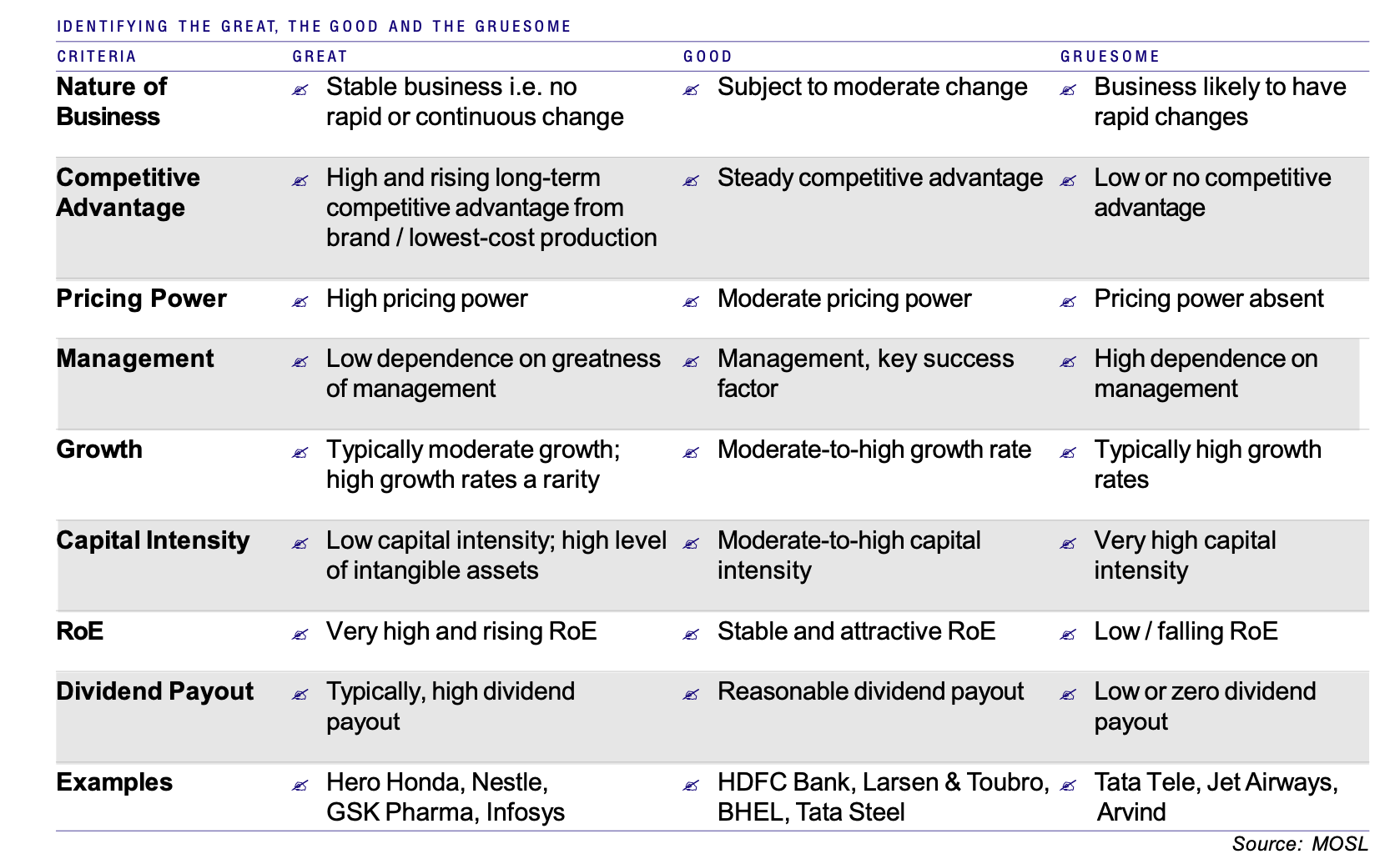The width and height of the screenshot is (1400, 864).
Task: Click bullet icon before 'Hero Honda, Nestle'
Action: click(300, 786)
